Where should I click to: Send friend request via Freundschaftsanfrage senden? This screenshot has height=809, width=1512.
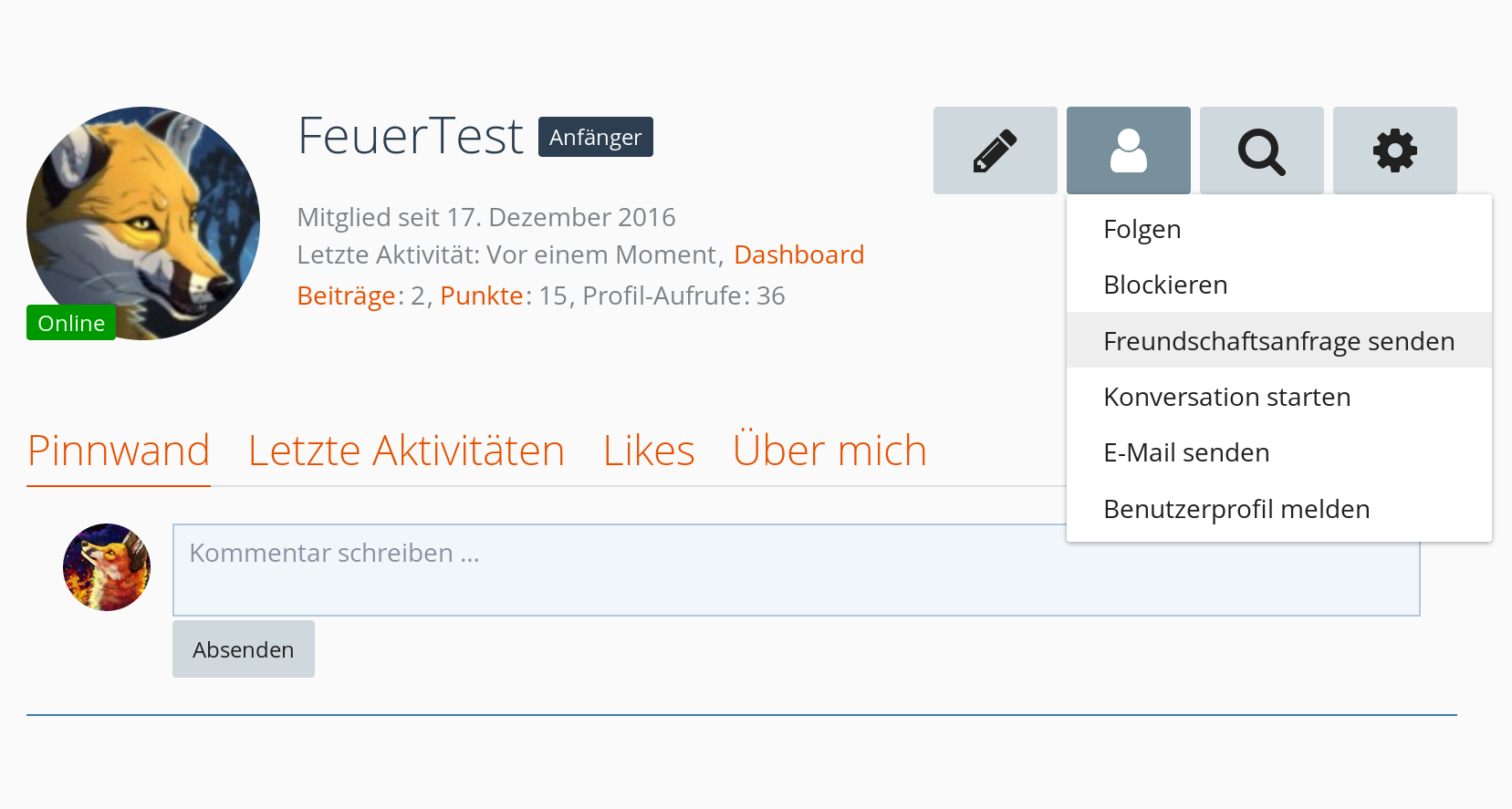coord(1278,341)
